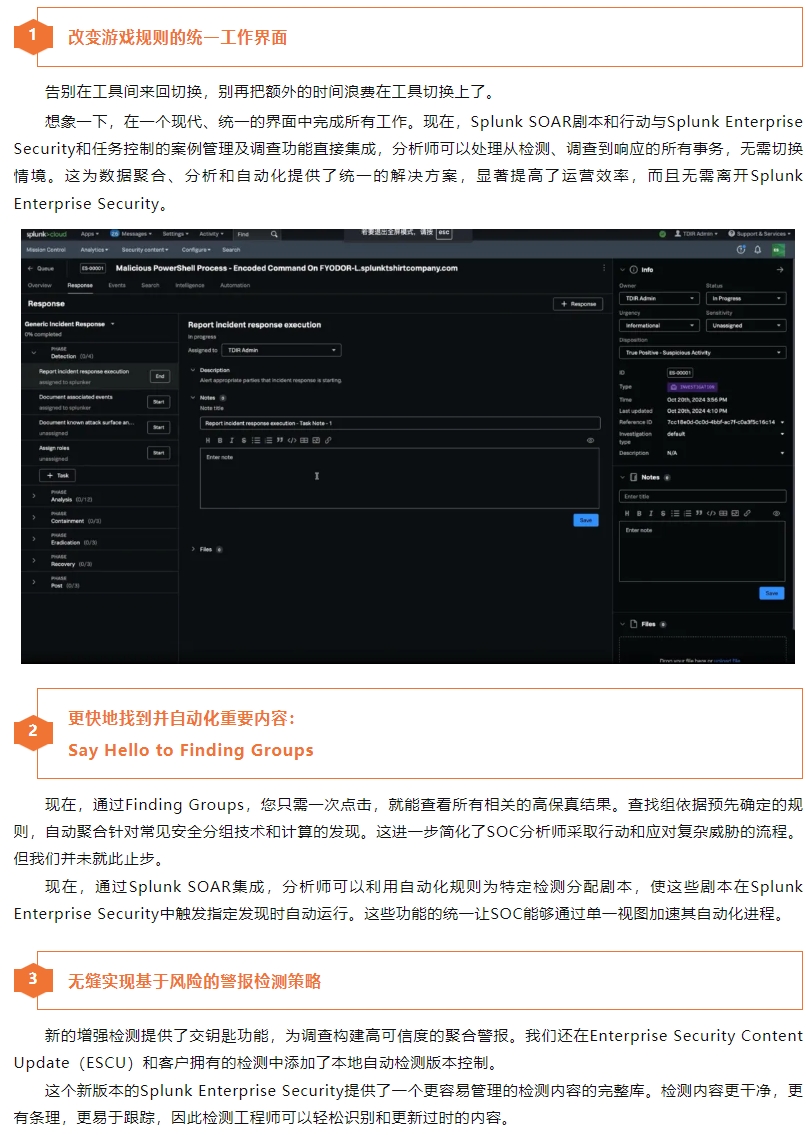Open the Security content menu
This screenshot has height=1135, width=806.
point(145,250)
